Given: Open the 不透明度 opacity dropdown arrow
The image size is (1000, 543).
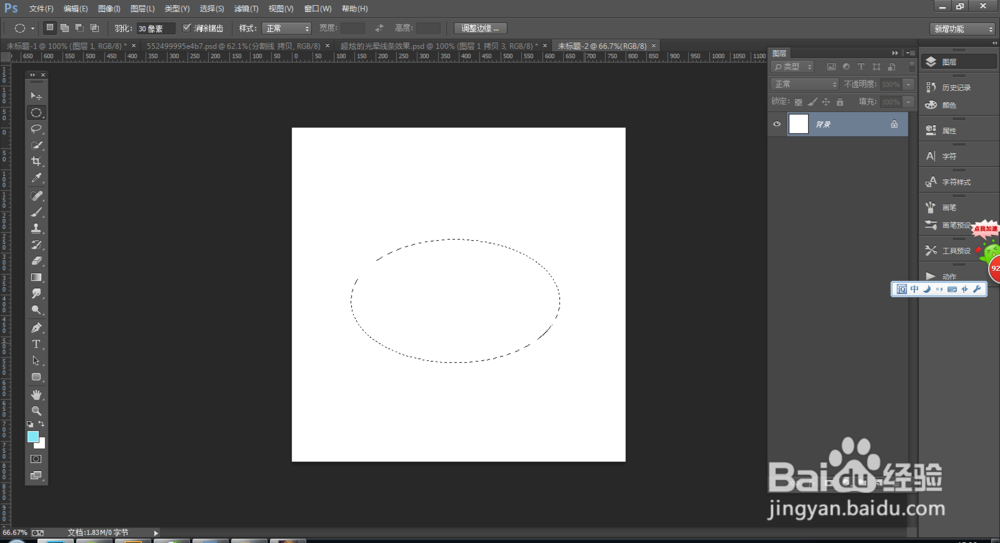Looking at the screenshot, I should (x=909, y=84).
